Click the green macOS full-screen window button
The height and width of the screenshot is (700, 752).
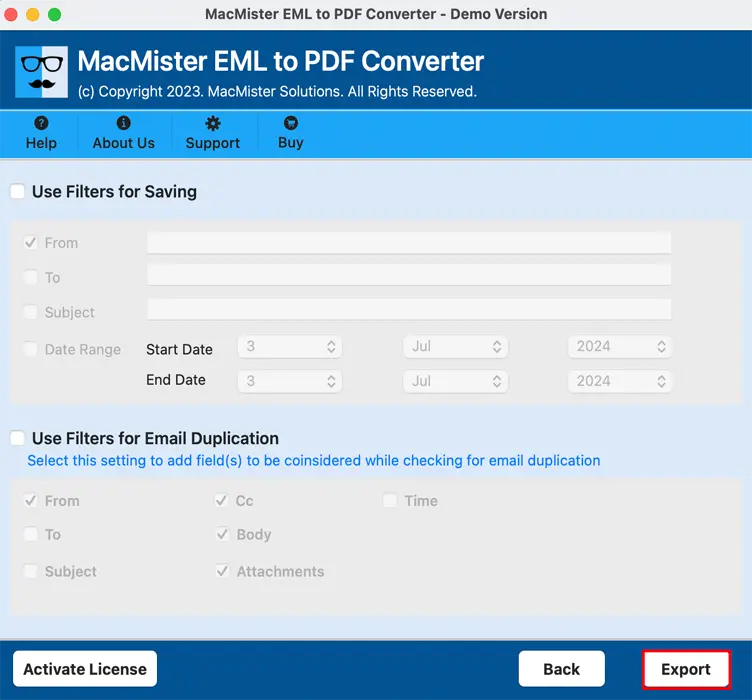coord(54,15)
